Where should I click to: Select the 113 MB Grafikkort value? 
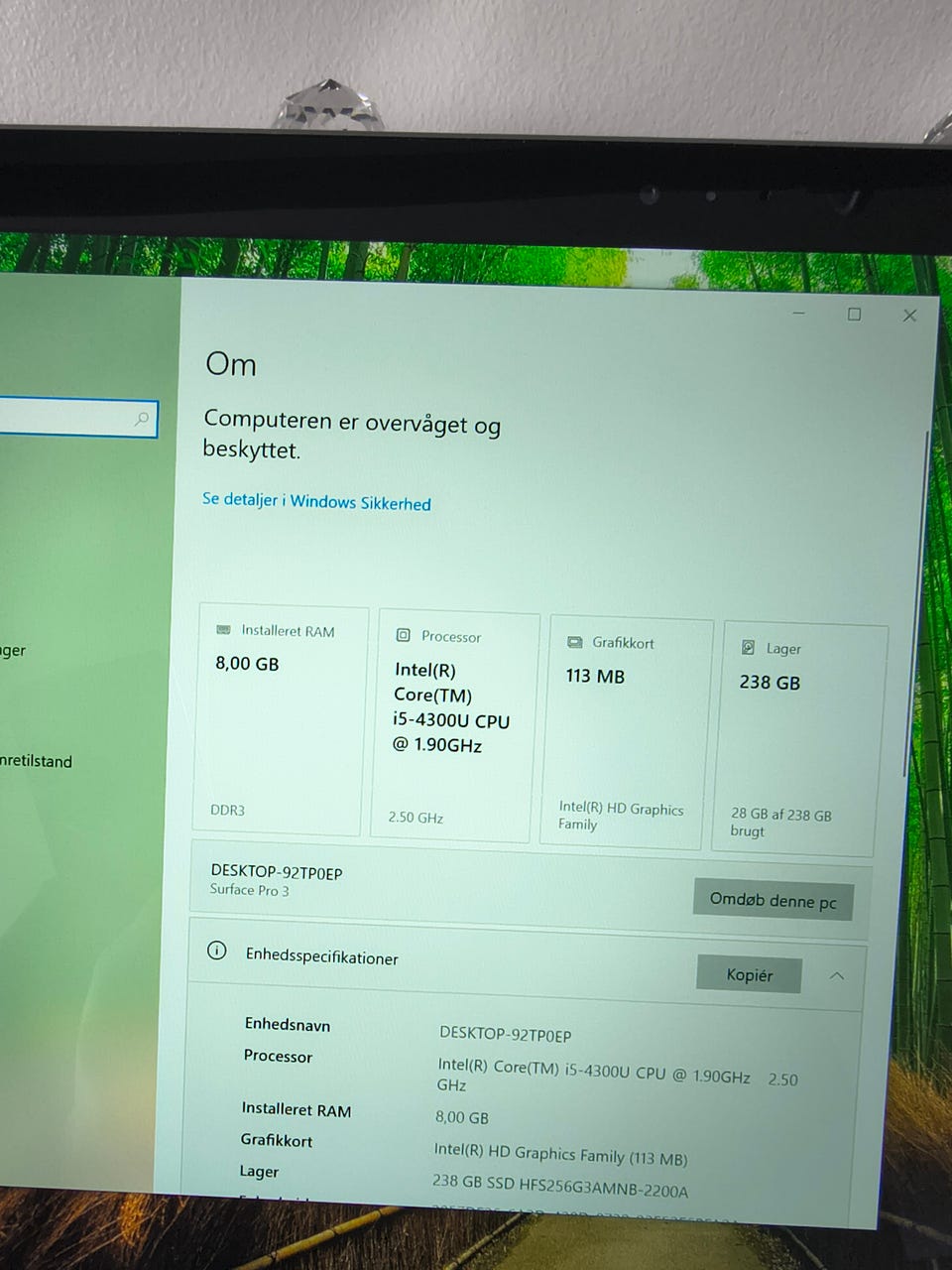coord(595,676)
